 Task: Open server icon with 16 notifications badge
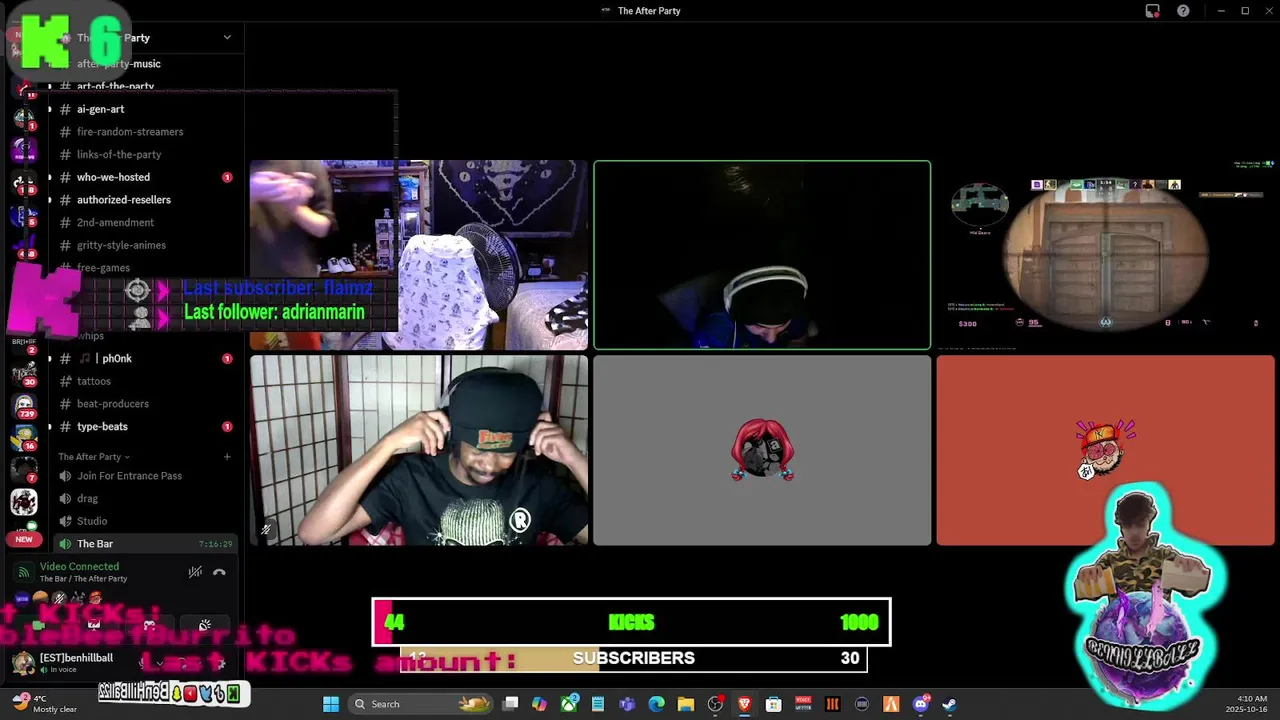click(x=24, y=438)
